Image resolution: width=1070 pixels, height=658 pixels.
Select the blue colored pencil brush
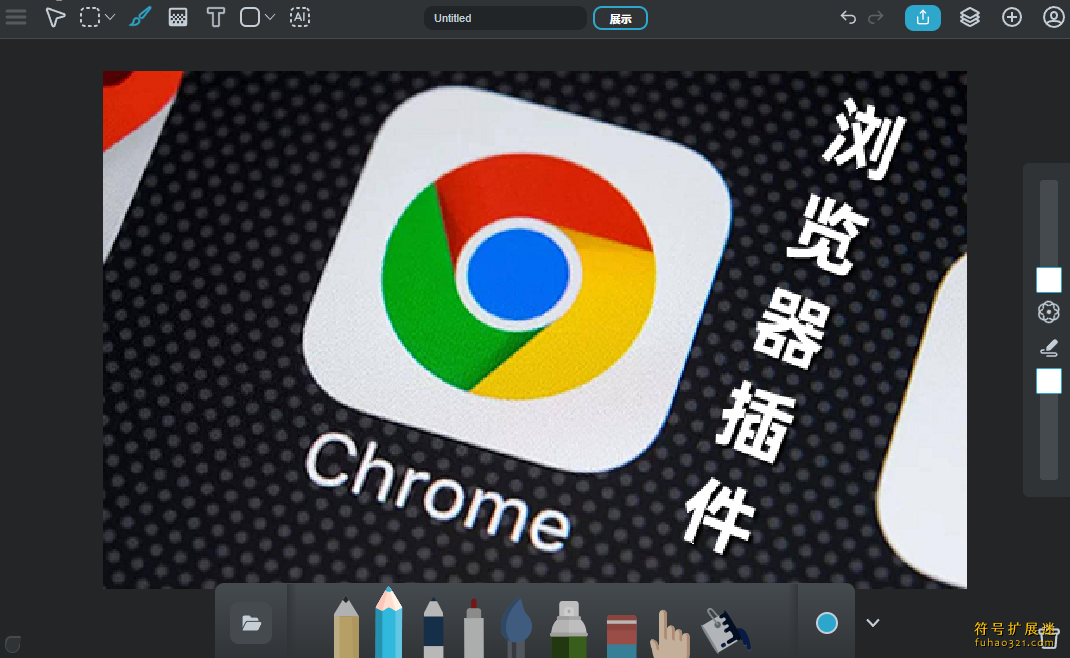388,623
